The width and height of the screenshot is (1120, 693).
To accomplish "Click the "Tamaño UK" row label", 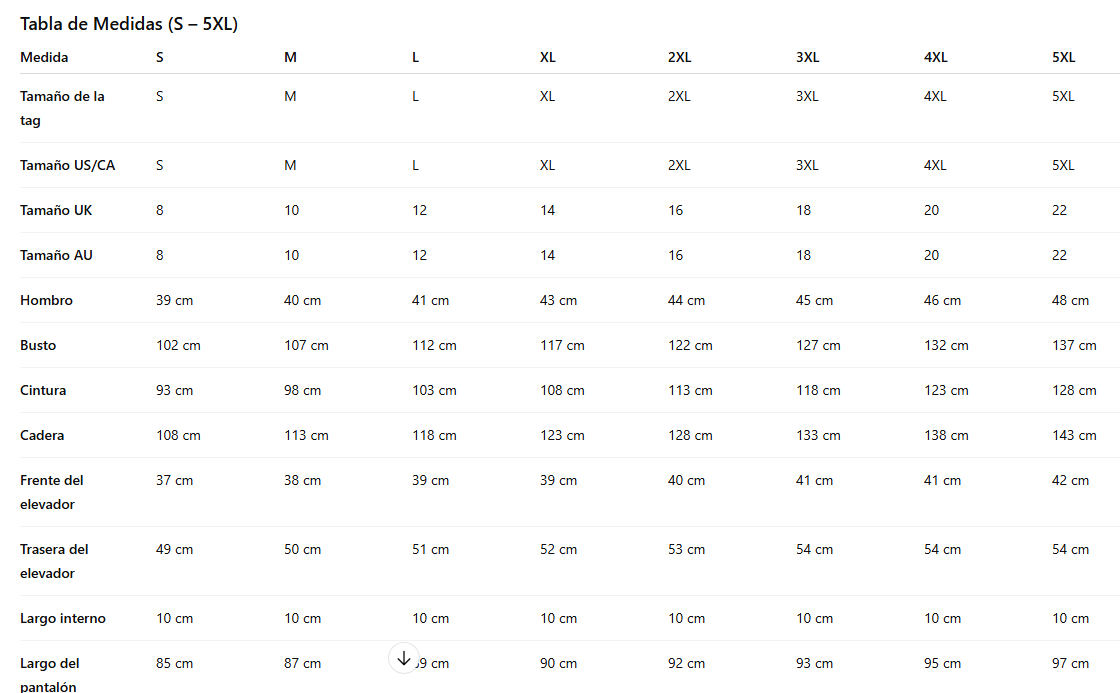I will 56,210.
